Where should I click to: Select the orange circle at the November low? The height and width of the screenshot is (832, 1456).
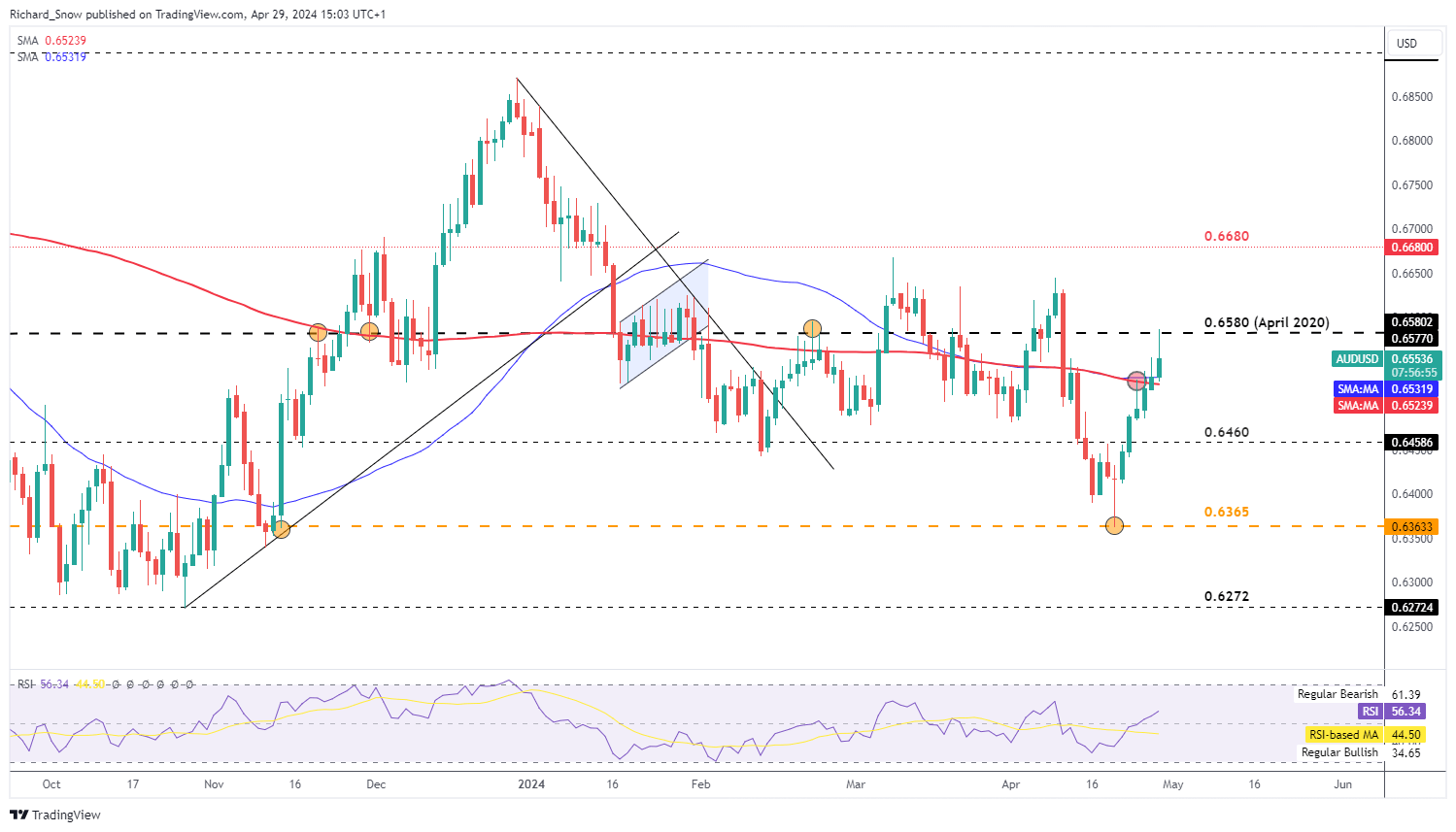(281, 529)
